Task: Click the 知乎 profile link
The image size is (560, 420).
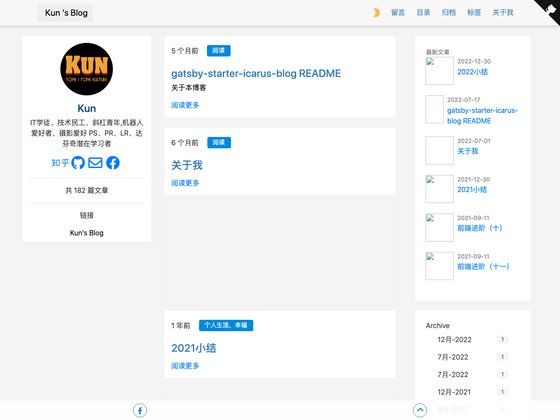Action: pos(60,163)
